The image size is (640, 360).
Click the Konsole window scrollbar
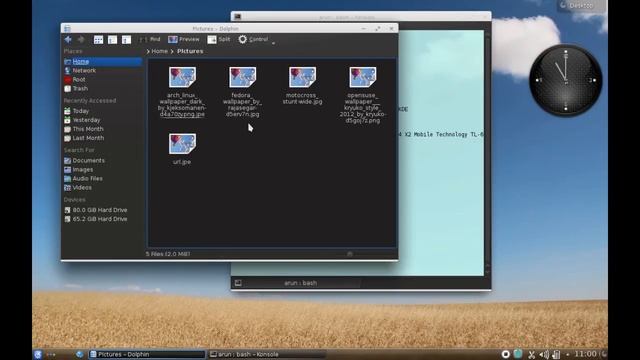(x=487, y=152)
